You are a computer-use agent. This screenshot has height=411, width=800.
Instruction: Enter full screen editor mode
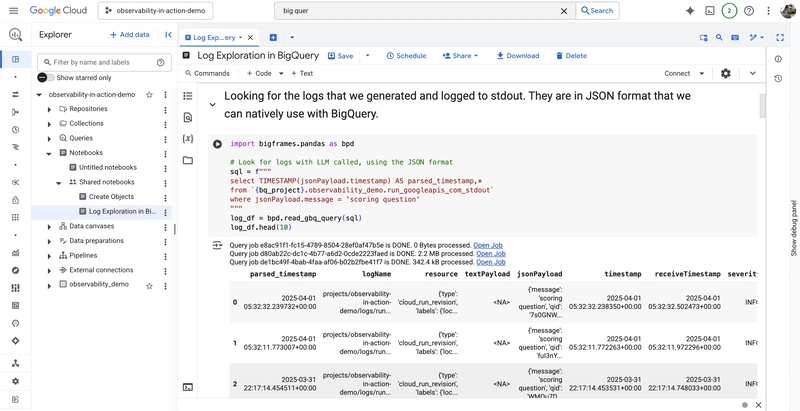tap(780, 37)
